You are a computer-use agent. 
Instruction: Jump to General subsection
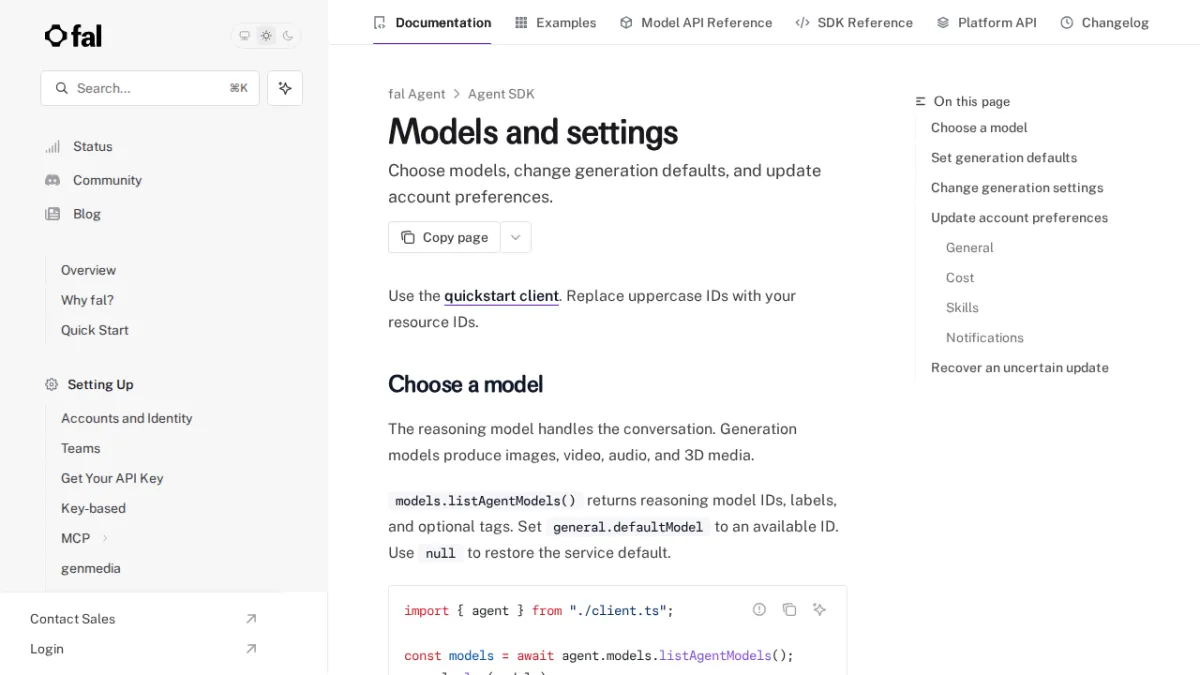click(x=970, y=248)
